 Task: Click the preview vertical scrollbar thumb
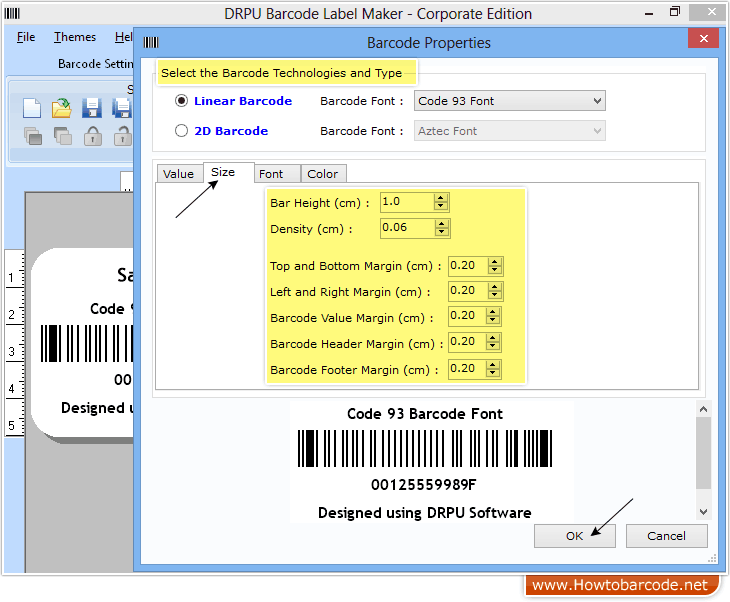click(x=703, y=453)
